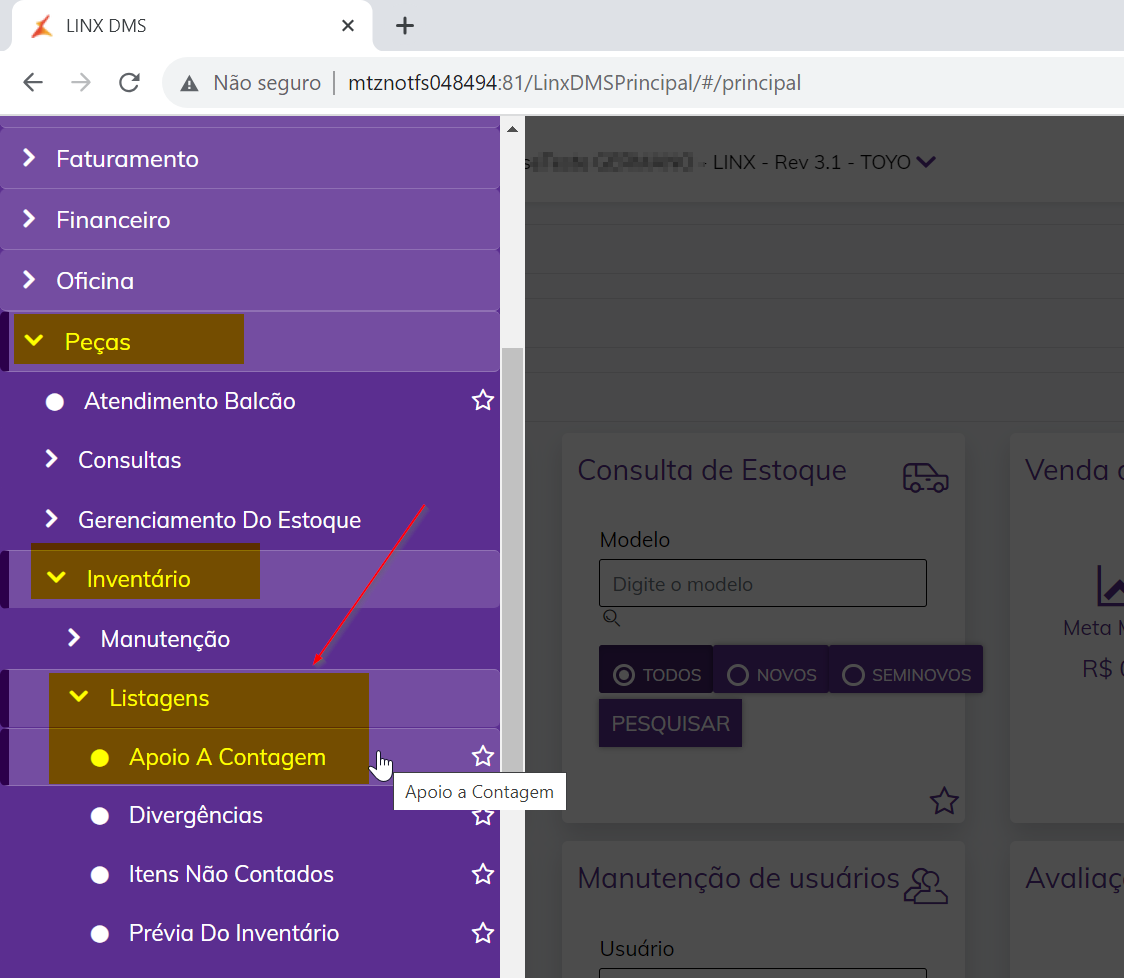
Task: Open Apoio A Contagem listing
Action: tap(227, 757)
